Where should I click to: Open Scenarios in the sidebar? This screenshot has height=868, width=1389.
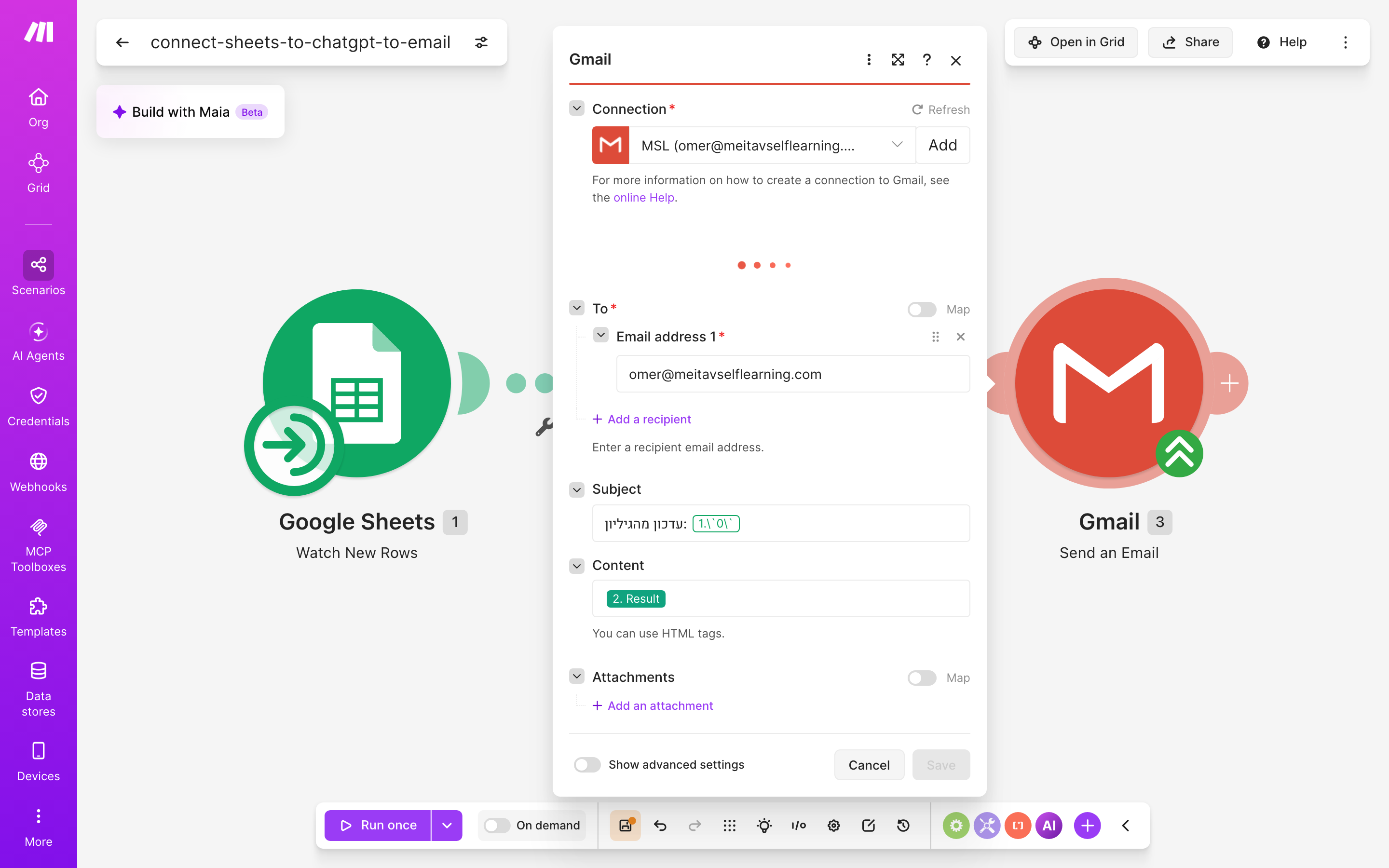click(39, 274)
